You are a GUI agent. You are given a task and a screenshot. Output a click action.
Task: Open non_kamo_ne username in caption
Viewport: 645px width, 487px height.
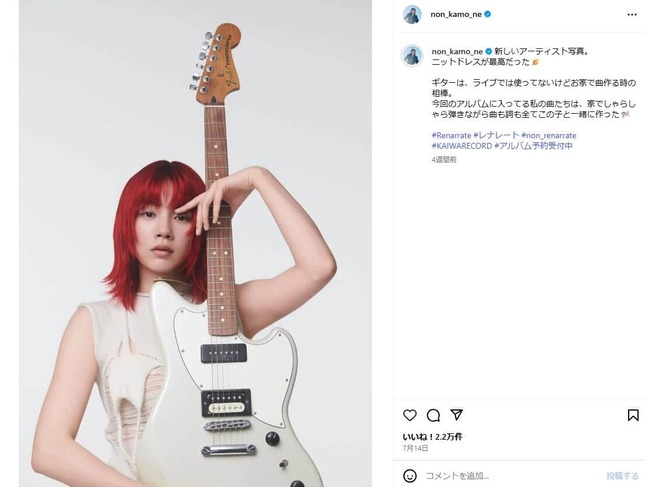(457, 51)
